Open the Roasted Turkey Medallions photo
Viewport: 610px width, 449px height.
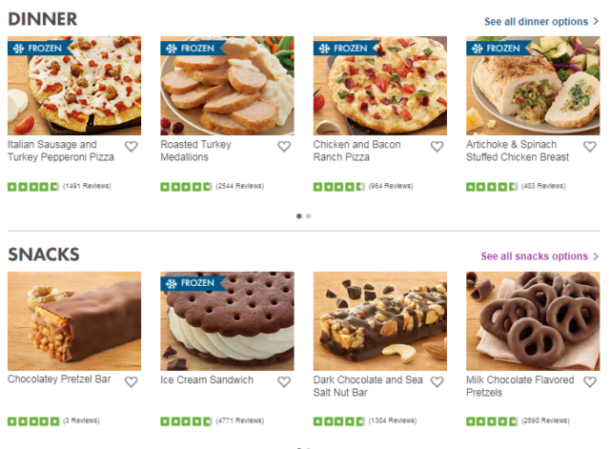pyautogui.click(x=227, y=86)
